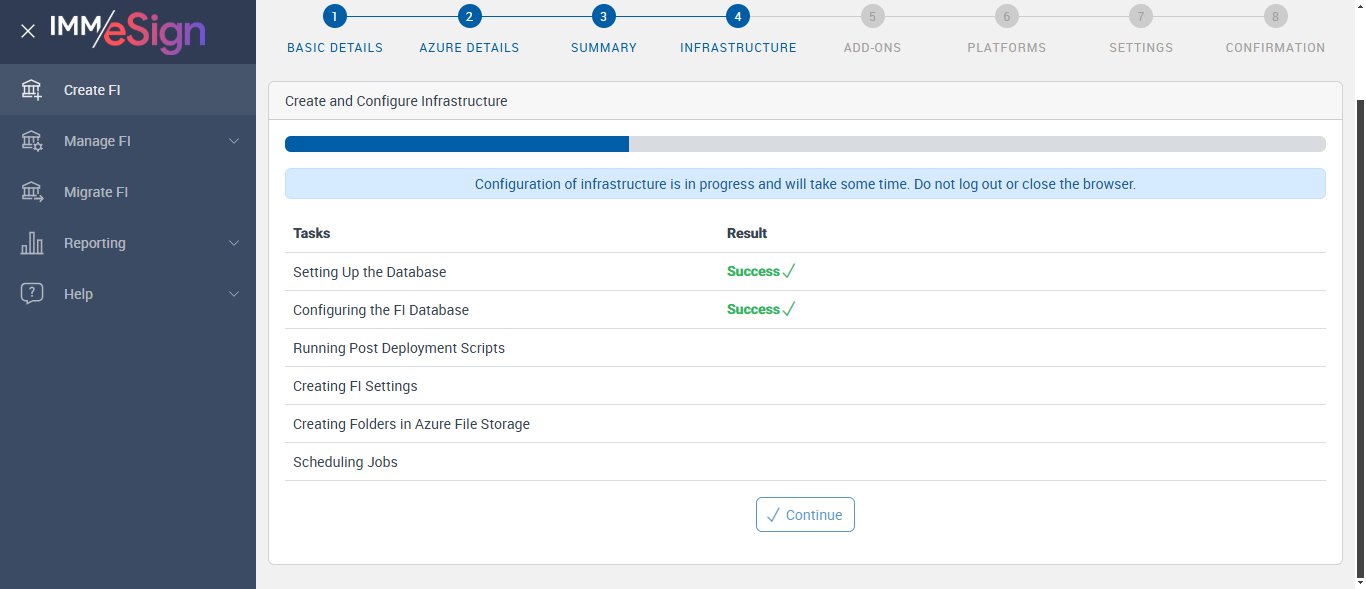
Task: Click the Create FI bank icon
Action: tap(32, 90)
